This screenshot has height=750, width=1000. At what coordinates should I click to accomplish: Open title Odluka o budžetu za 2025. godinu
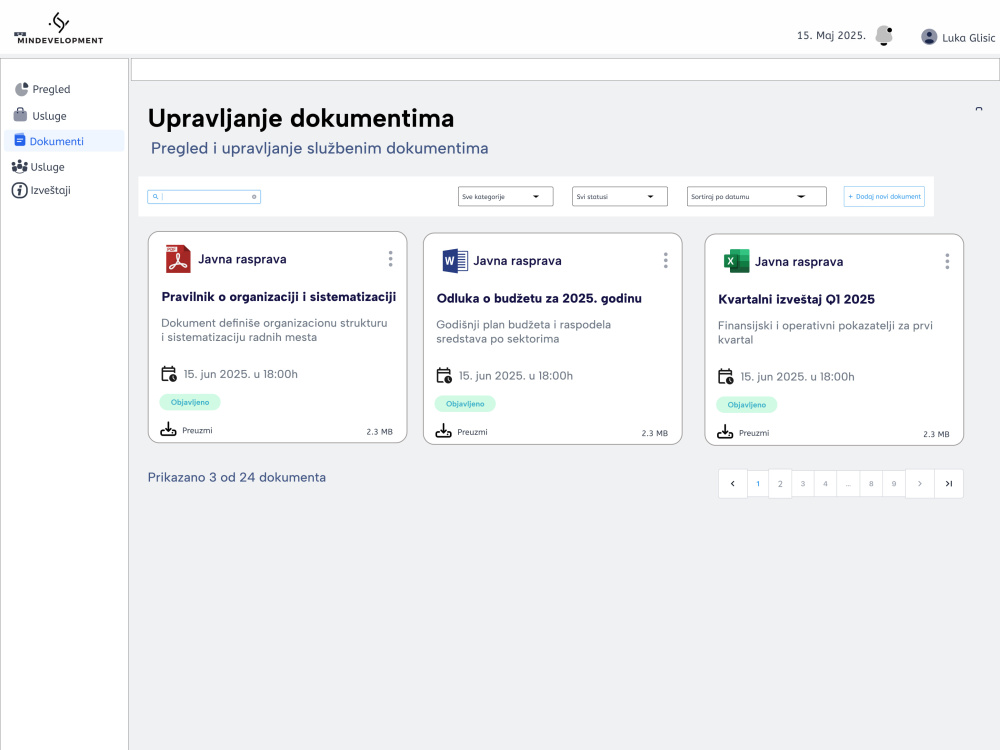click(x=539, y=298)
